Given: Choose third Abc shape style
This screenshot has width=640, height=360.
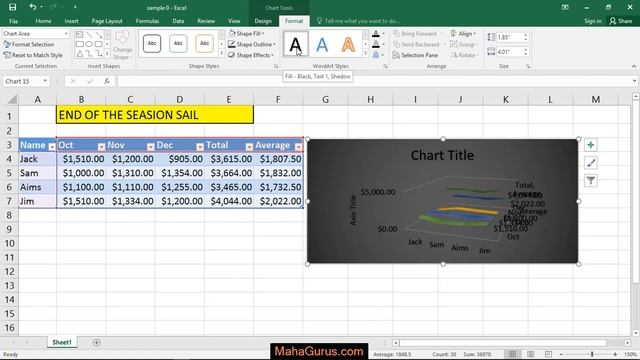Looking at the screenshot, I should point(204,43).
